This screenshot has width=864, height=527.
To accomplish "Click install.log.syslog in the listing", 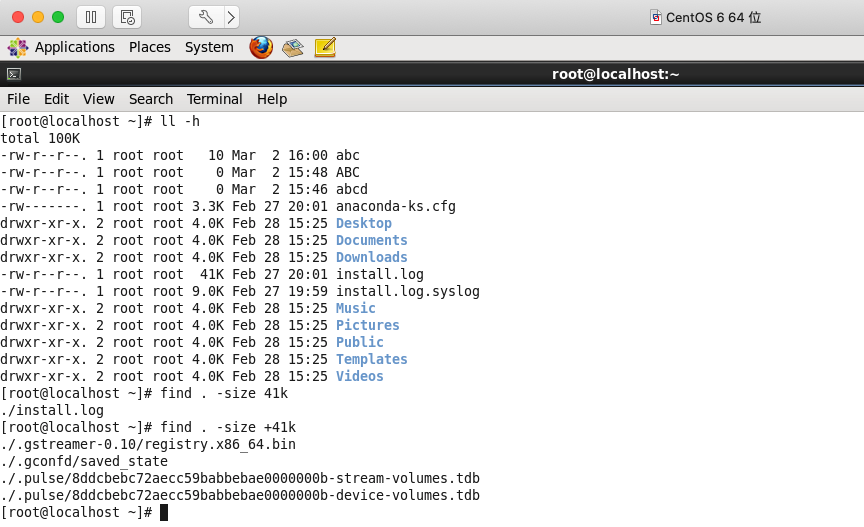I will [408, 292].
